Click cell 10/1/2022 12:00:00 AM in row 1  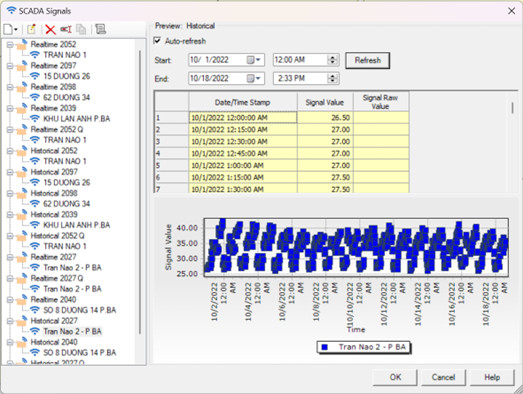[243, 117]
